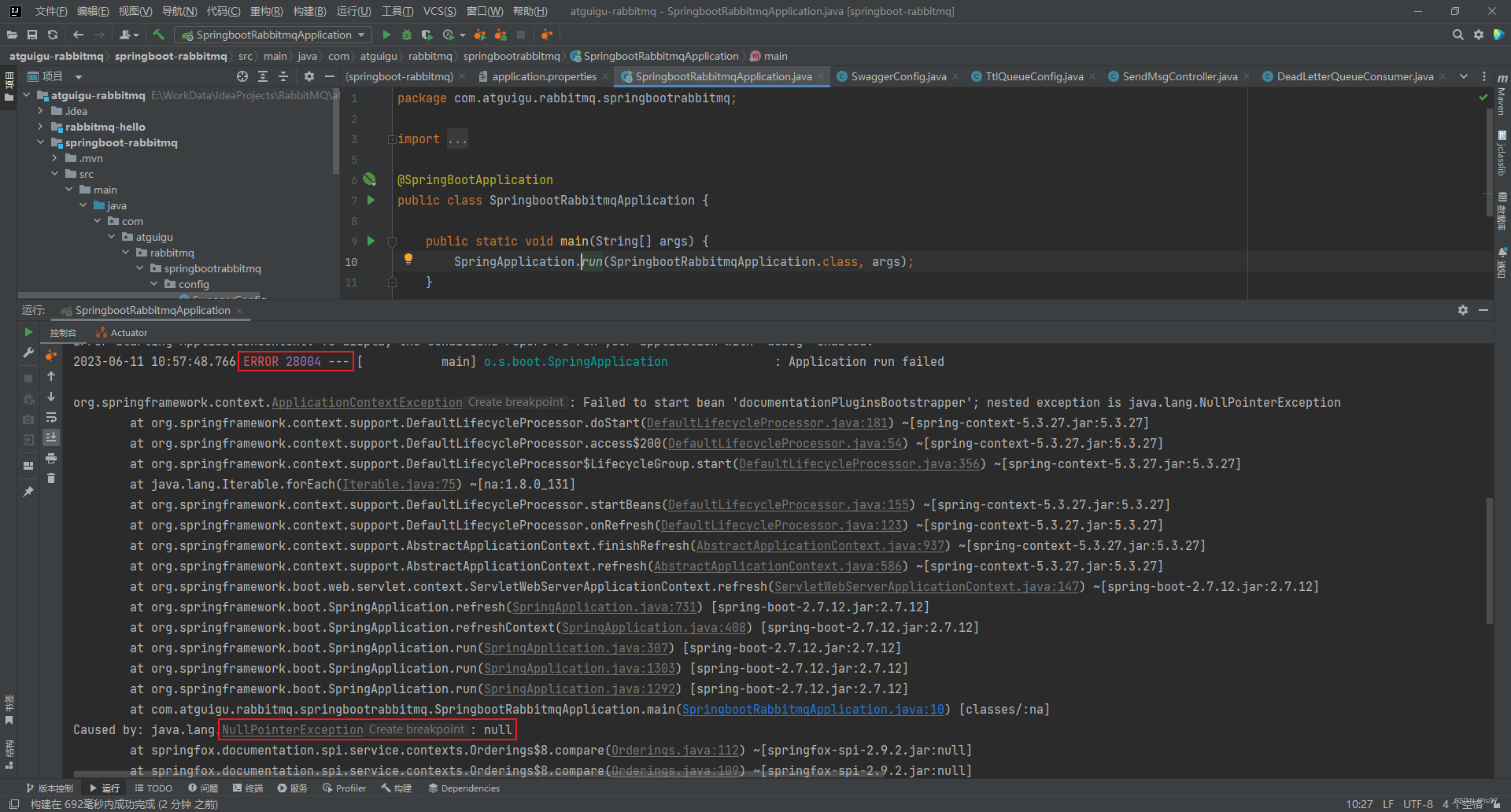Open Project panel options gear icon
This screenshot has height=812, width=1511.
pyautogui.click(x=309, y=76)
